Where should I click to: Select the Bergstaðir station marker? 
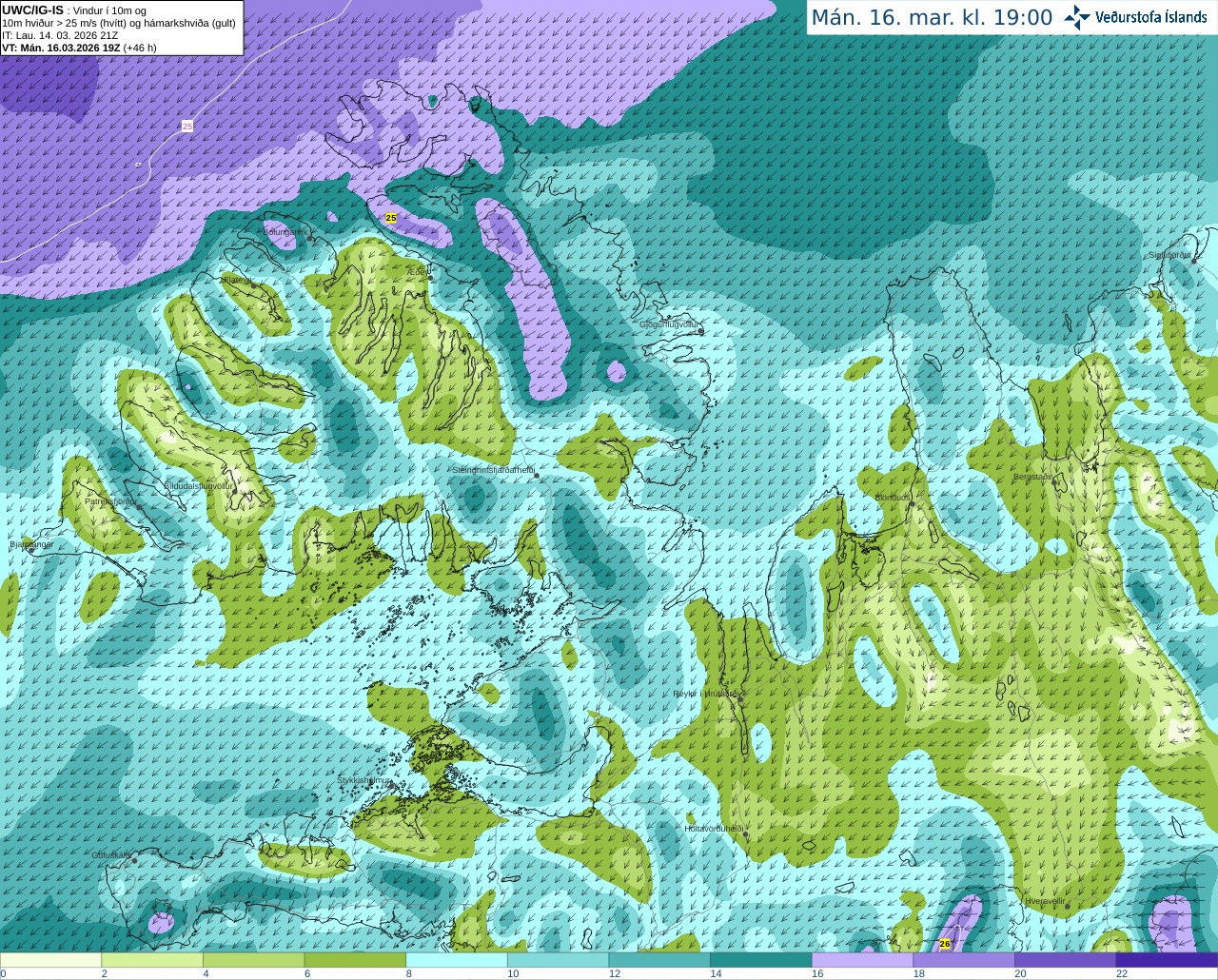(x=1055, y=481)
